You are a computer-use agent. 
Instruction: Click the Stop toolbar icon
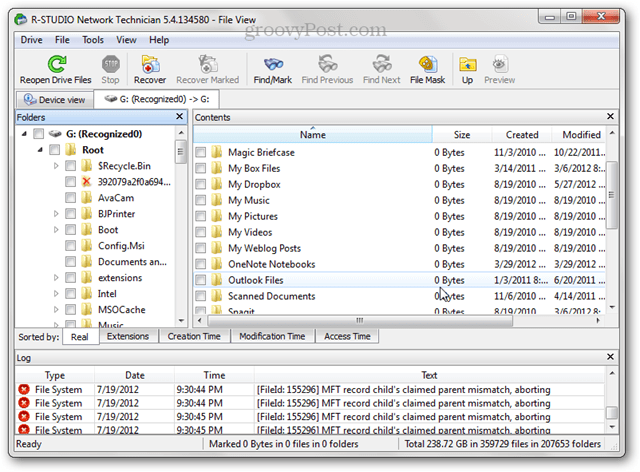click(x=111, y=64)
